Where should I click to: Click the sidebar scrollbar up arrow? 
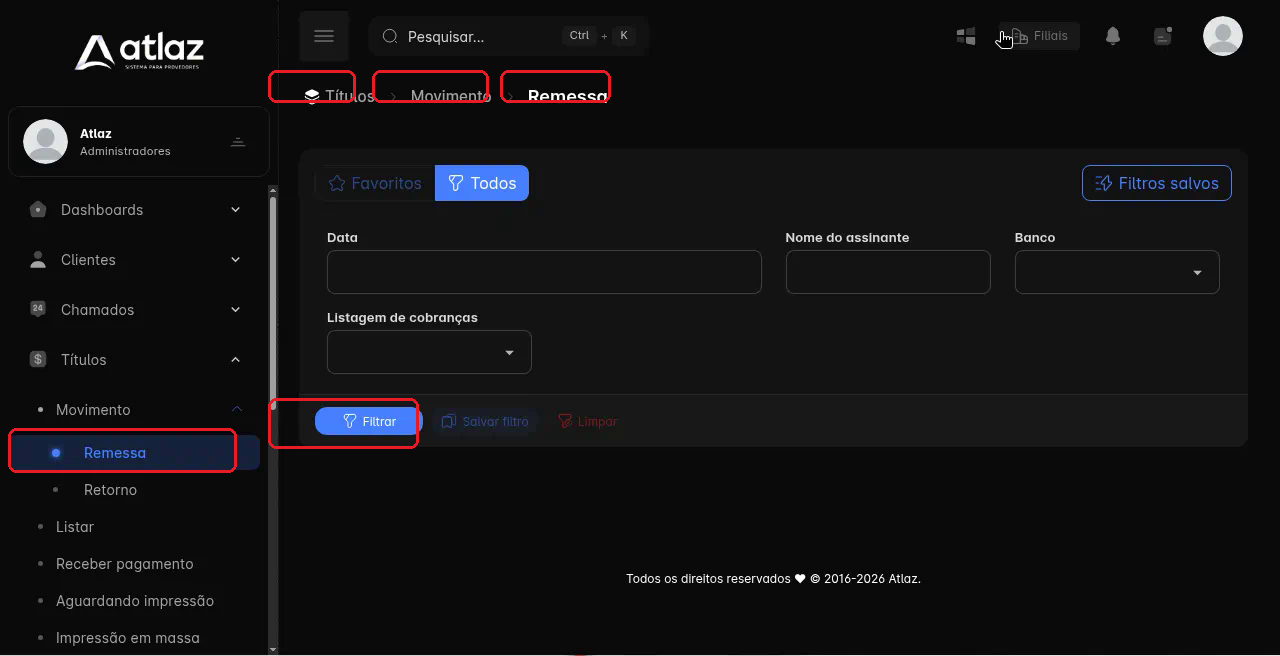pos(273,190)
